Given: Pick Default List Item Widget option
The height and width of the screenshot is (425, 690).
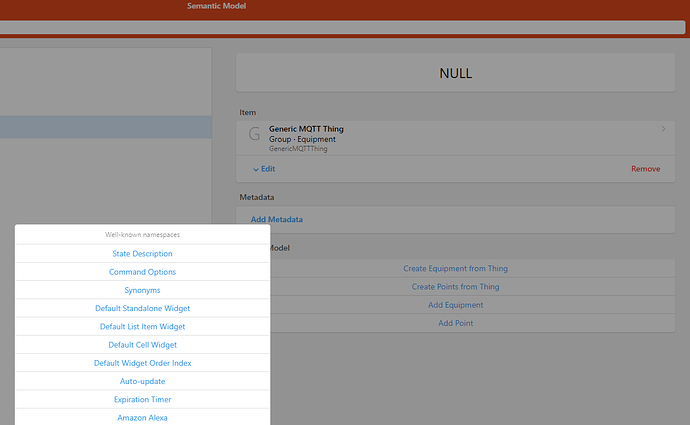Looking at the screenshot, I should 142,326.
